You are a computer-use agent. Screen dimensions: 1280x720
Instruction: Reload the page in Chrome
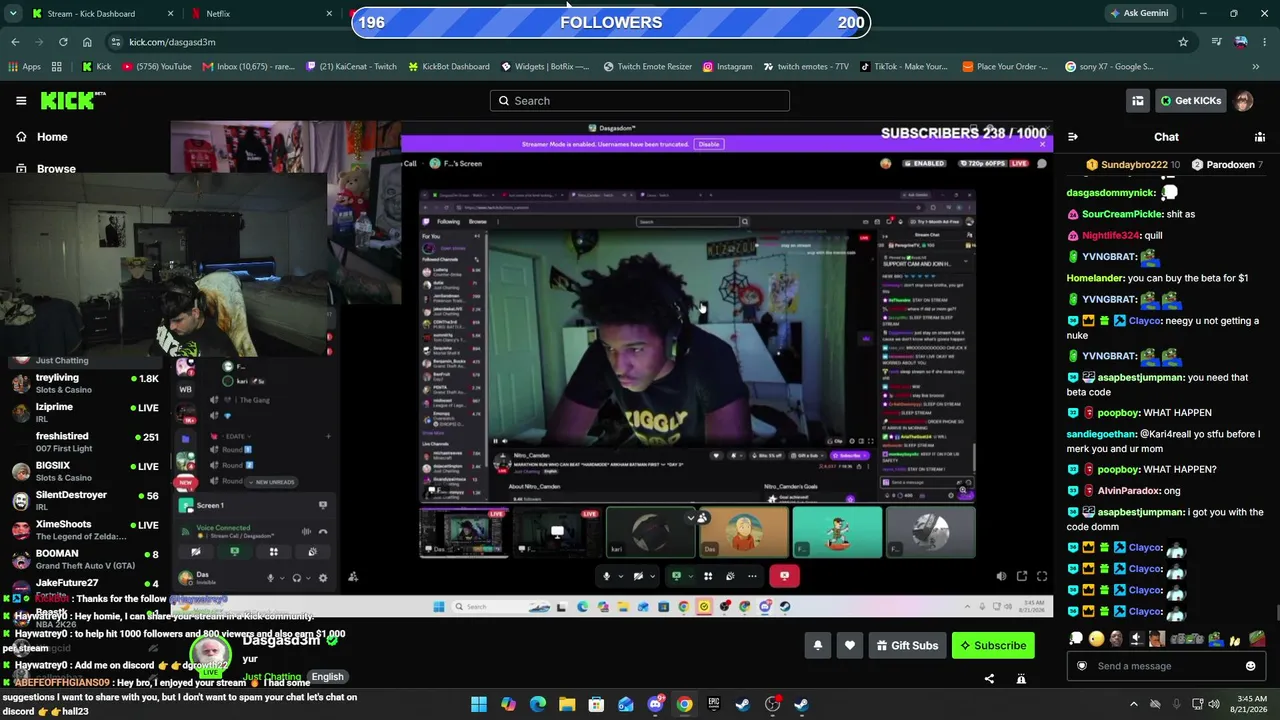[x=63, y=42]
